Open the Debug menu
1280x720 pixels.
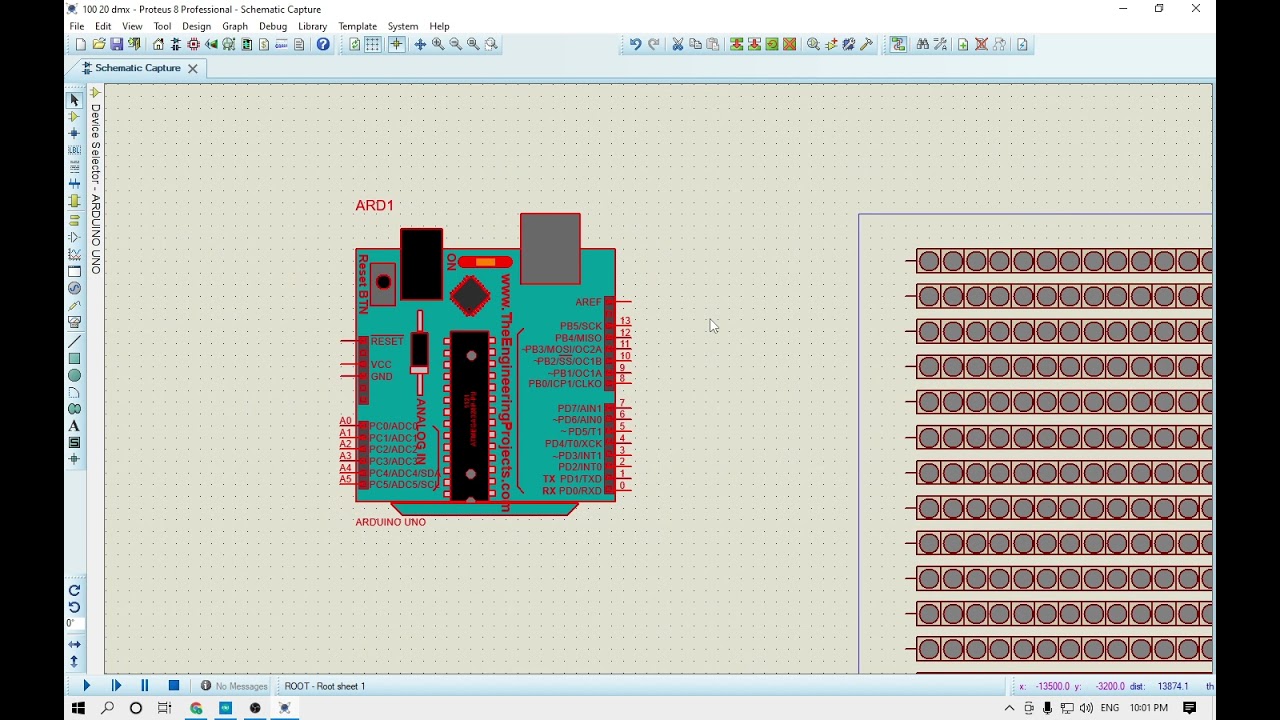(273, 26)
